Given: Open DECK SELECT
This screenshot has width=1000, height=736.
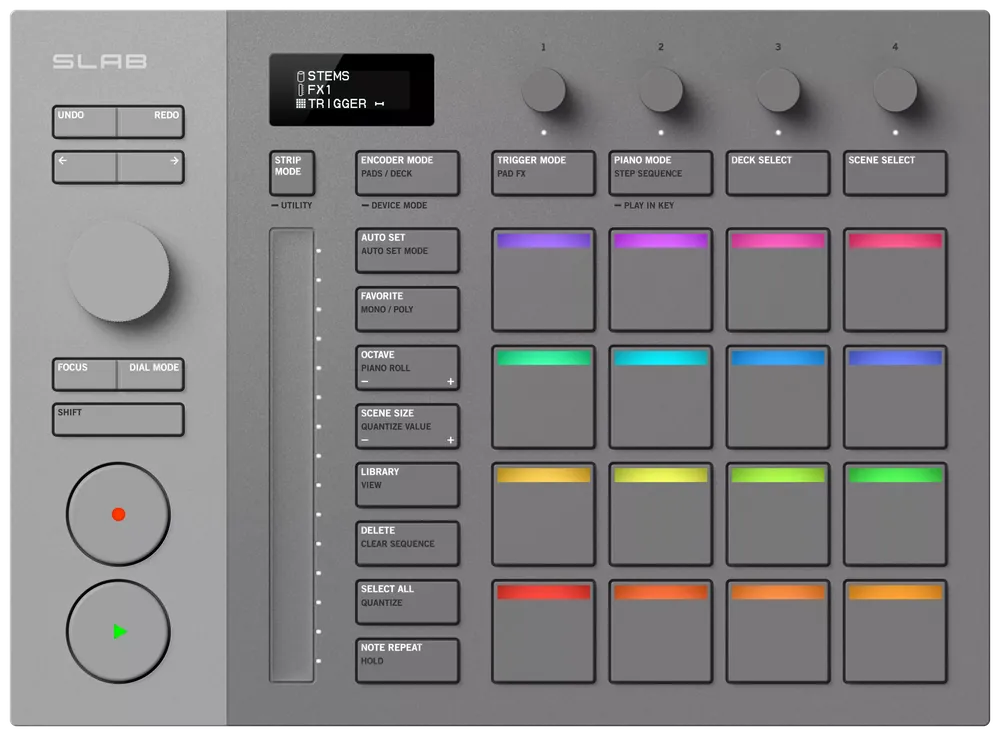Looking at the screenshot, I should [x=778, y=173].
